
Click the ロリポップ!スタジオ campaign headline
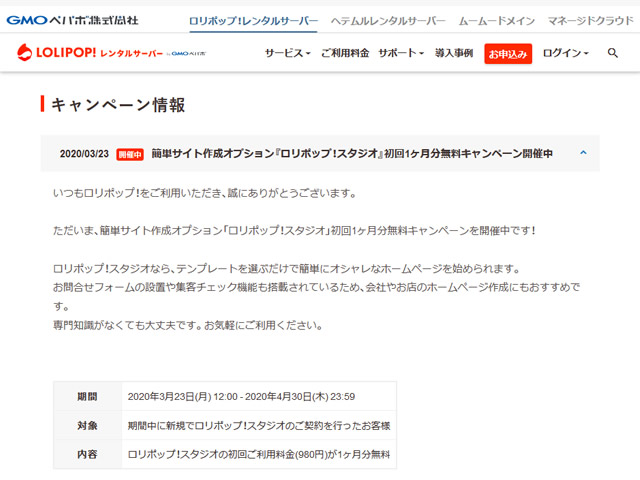click(x=352, y=153)
